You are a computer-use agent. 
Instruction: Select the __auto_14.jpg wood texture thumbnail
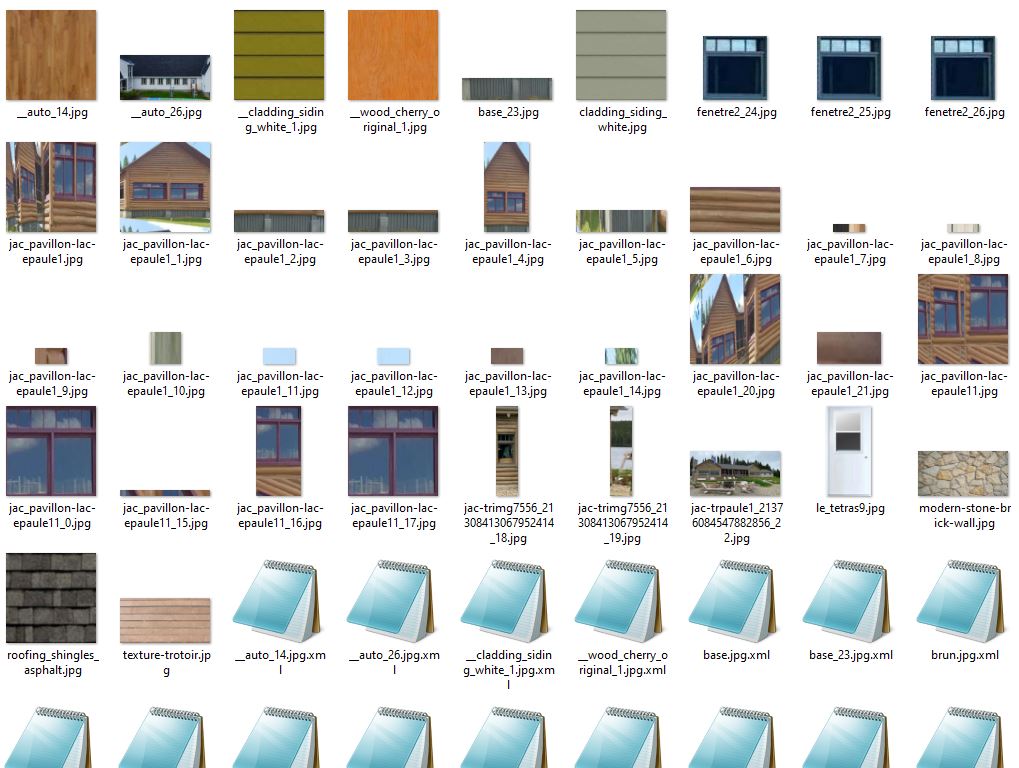coord(51,55)
